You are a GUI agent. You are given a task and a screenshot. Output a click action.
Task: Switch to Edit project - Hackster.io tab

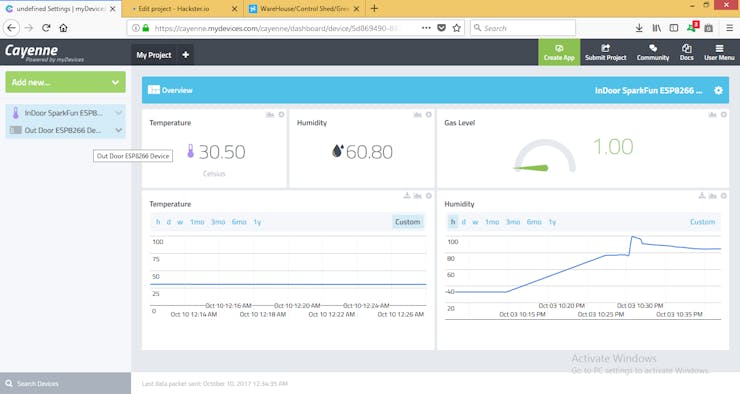[183, 8]
